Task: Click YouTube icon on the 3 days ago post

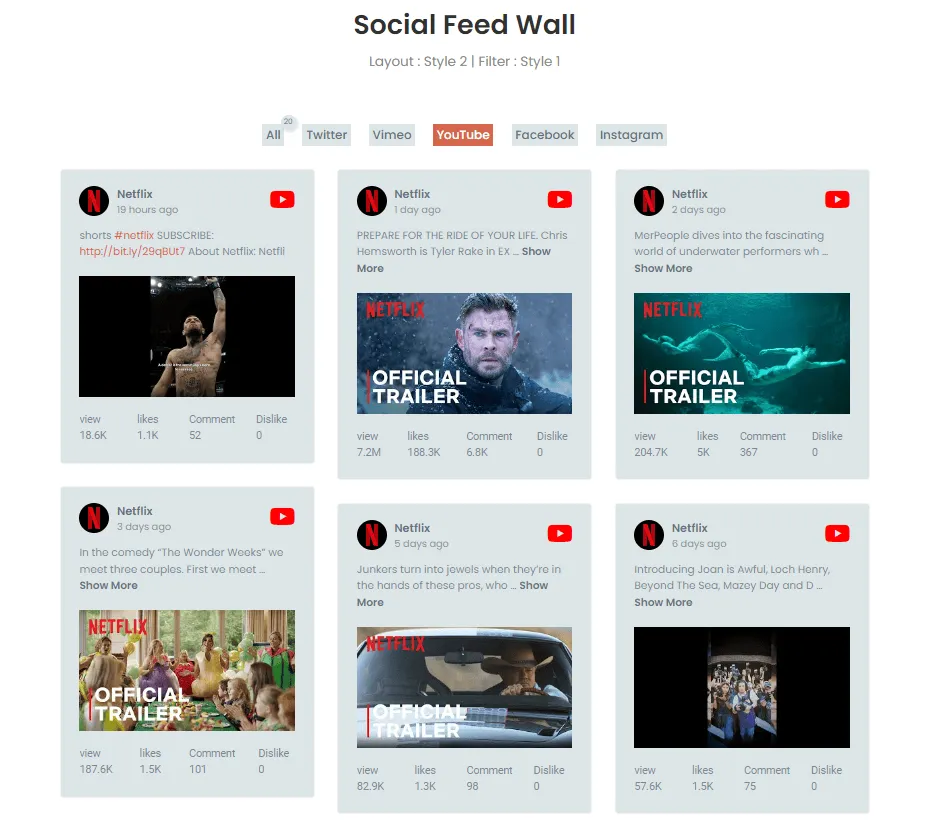Action: click(x=282, y=517)
